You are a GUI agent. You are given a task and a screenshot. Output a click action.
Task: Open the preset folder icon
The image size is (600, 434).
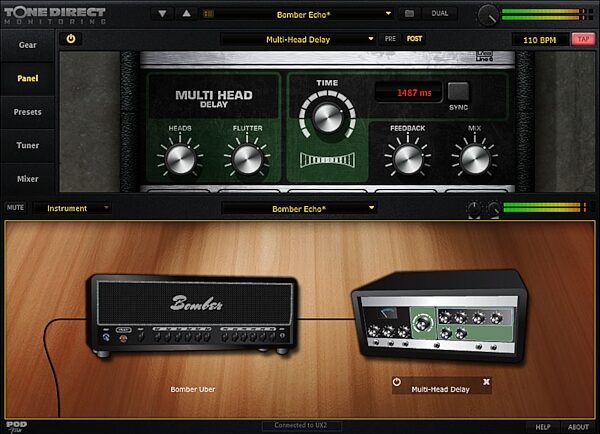409,14
